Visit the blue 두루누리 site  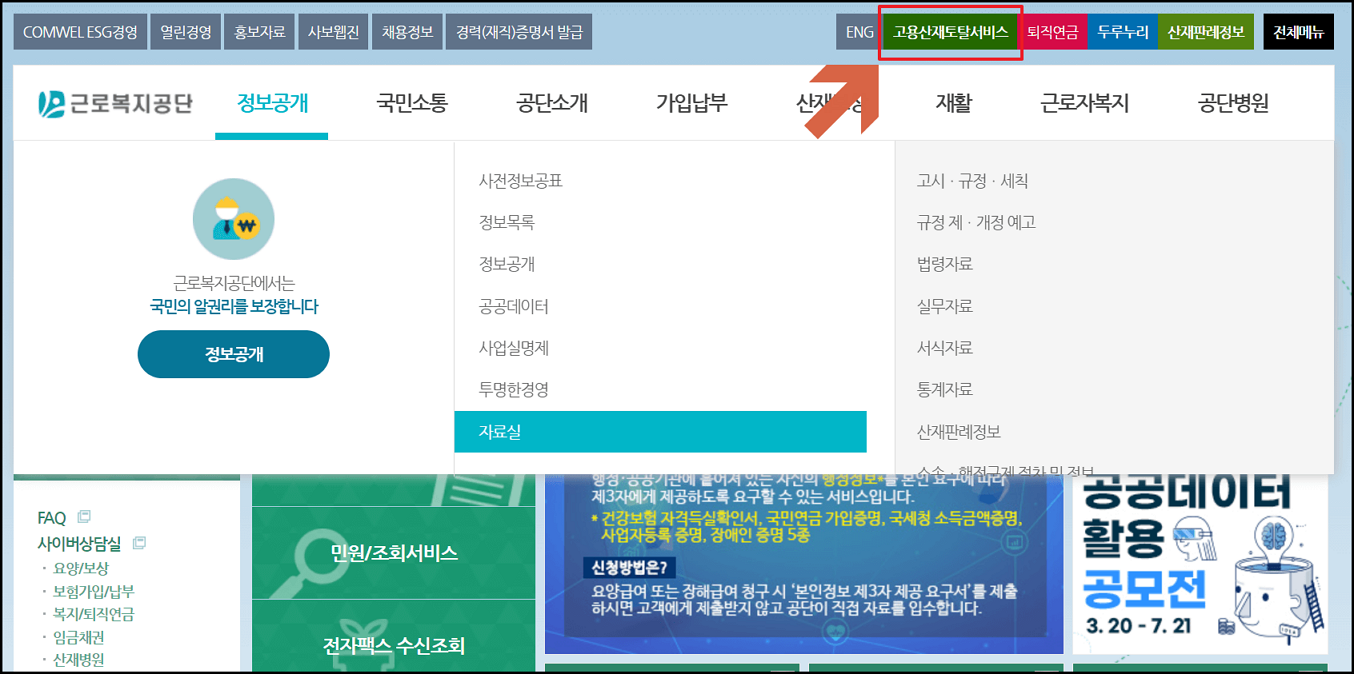pos(1123,31)
